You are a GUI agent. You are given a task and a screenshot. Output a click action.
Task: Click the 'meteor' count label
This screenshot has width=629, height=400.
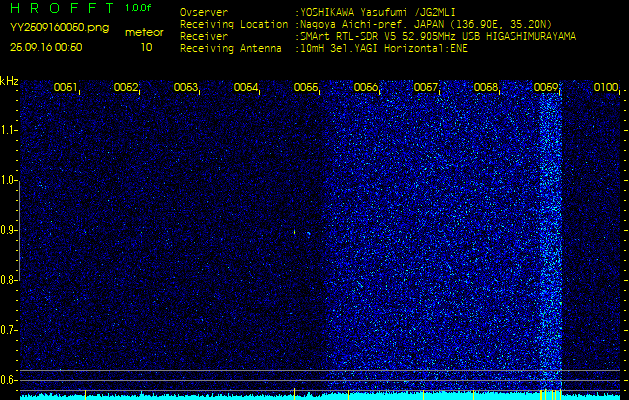pos(144,33)
